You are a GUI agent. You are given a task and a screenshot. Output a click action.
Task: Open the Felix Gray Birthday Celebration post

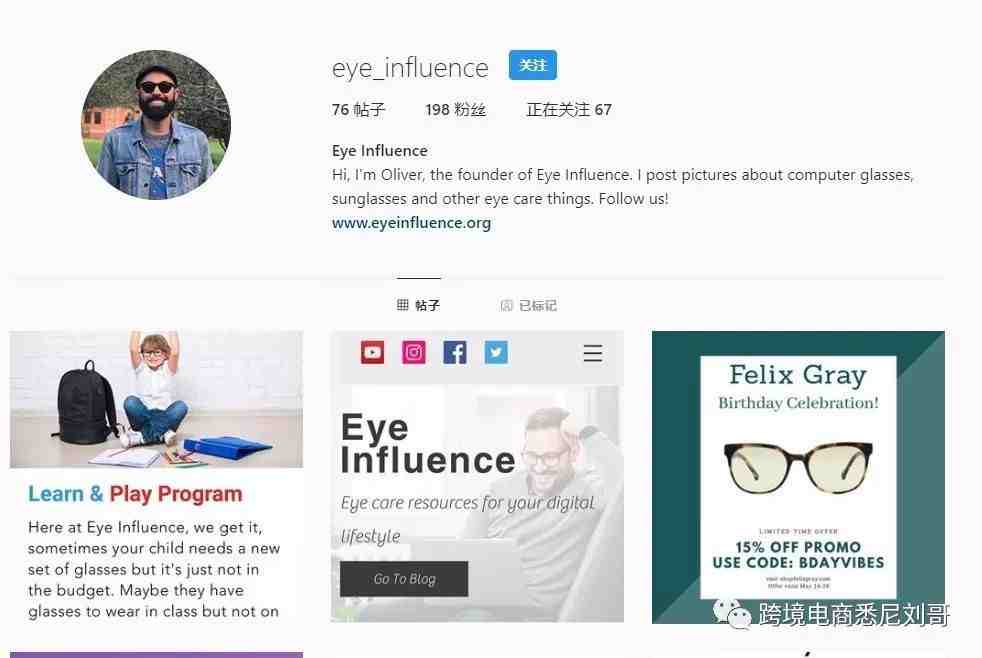799,476
